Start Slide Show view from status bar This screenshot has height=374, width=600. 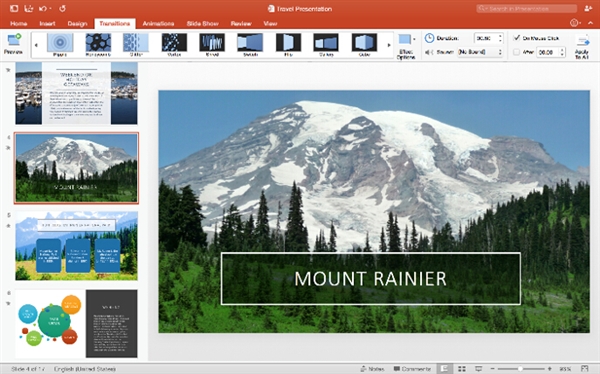pyautogui.click(x=478, y=369)
